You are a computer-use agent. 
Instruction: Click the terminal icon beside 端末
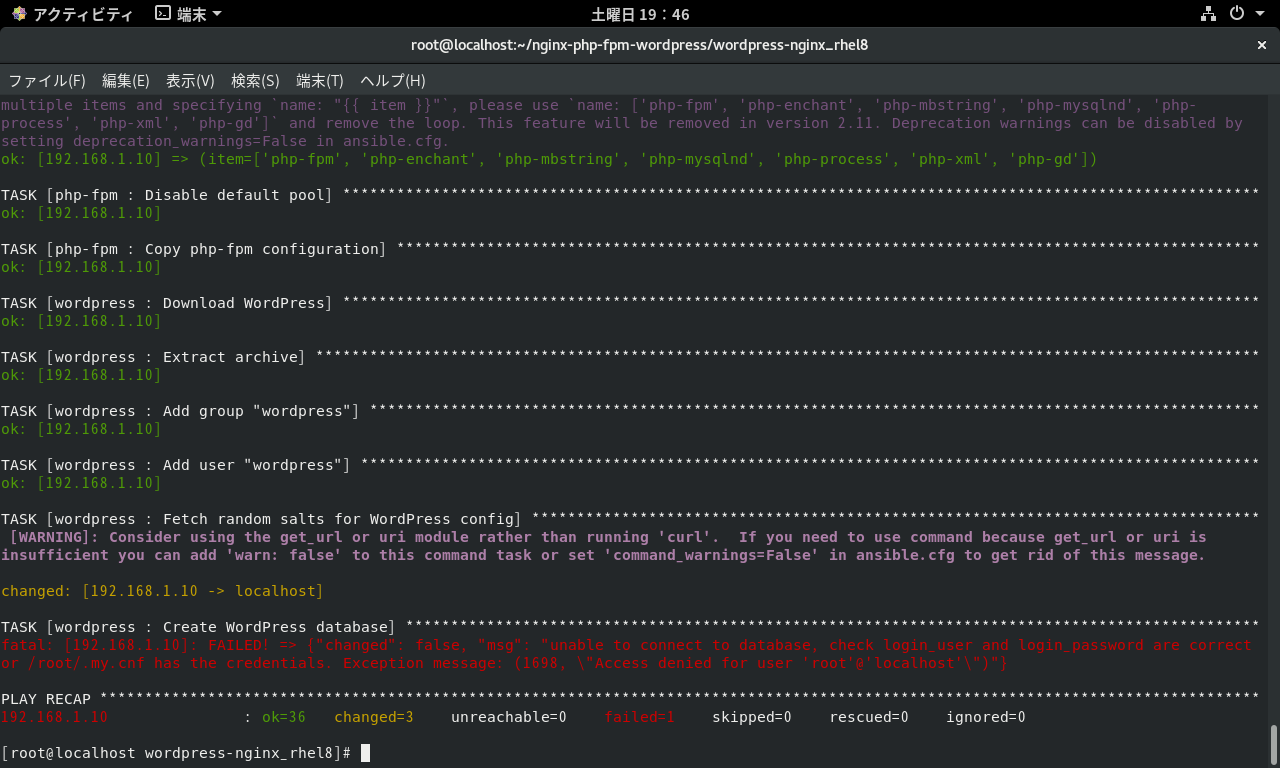click(163, 14)
